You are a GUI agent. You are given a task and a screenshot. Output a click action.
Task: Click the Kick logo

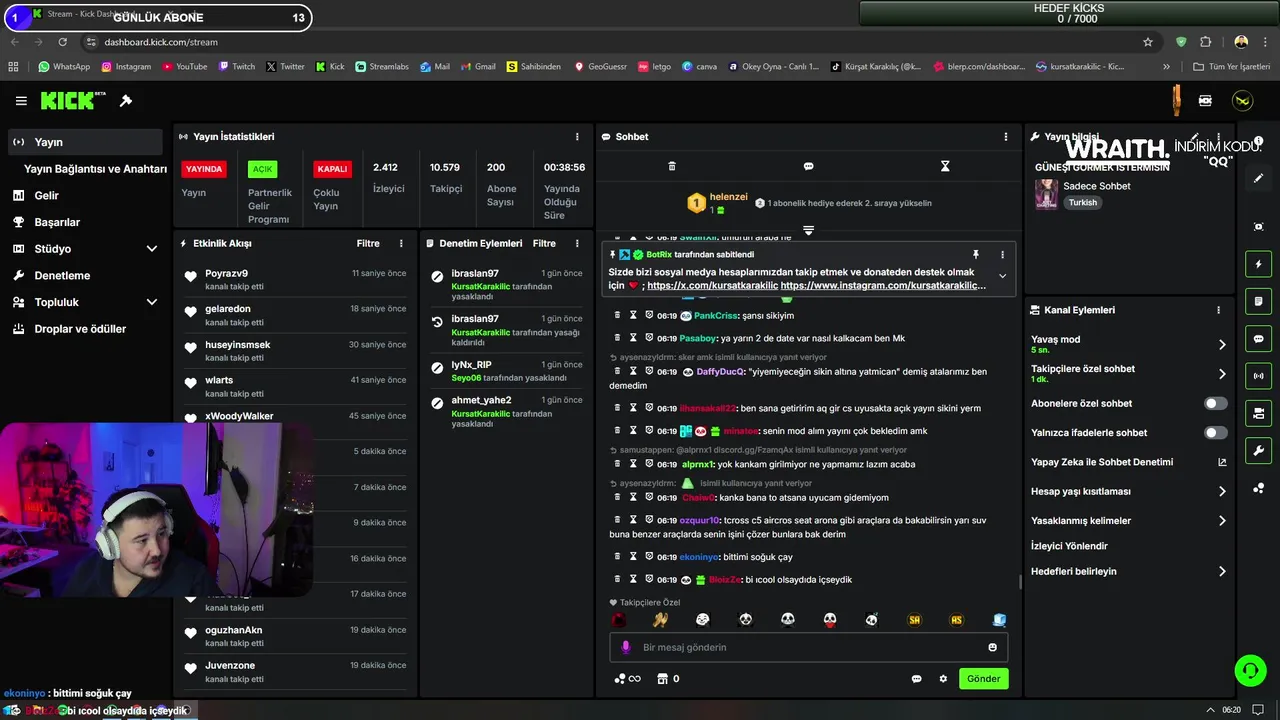coord(72,101)
